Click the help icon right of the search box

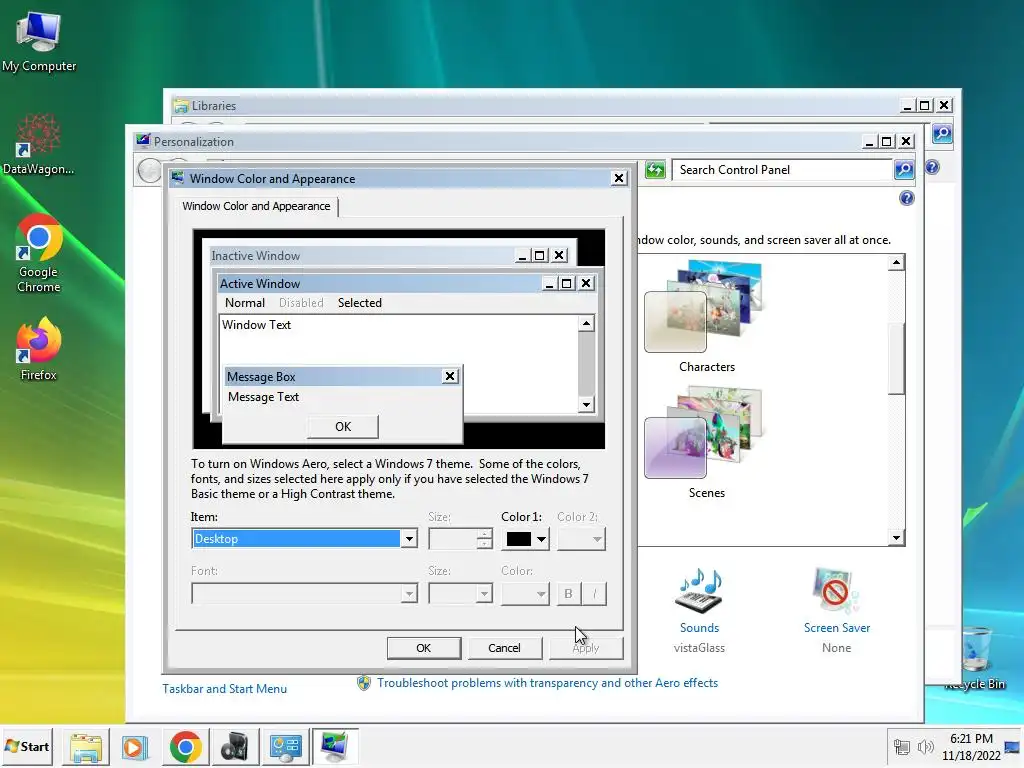coord(932,167)
